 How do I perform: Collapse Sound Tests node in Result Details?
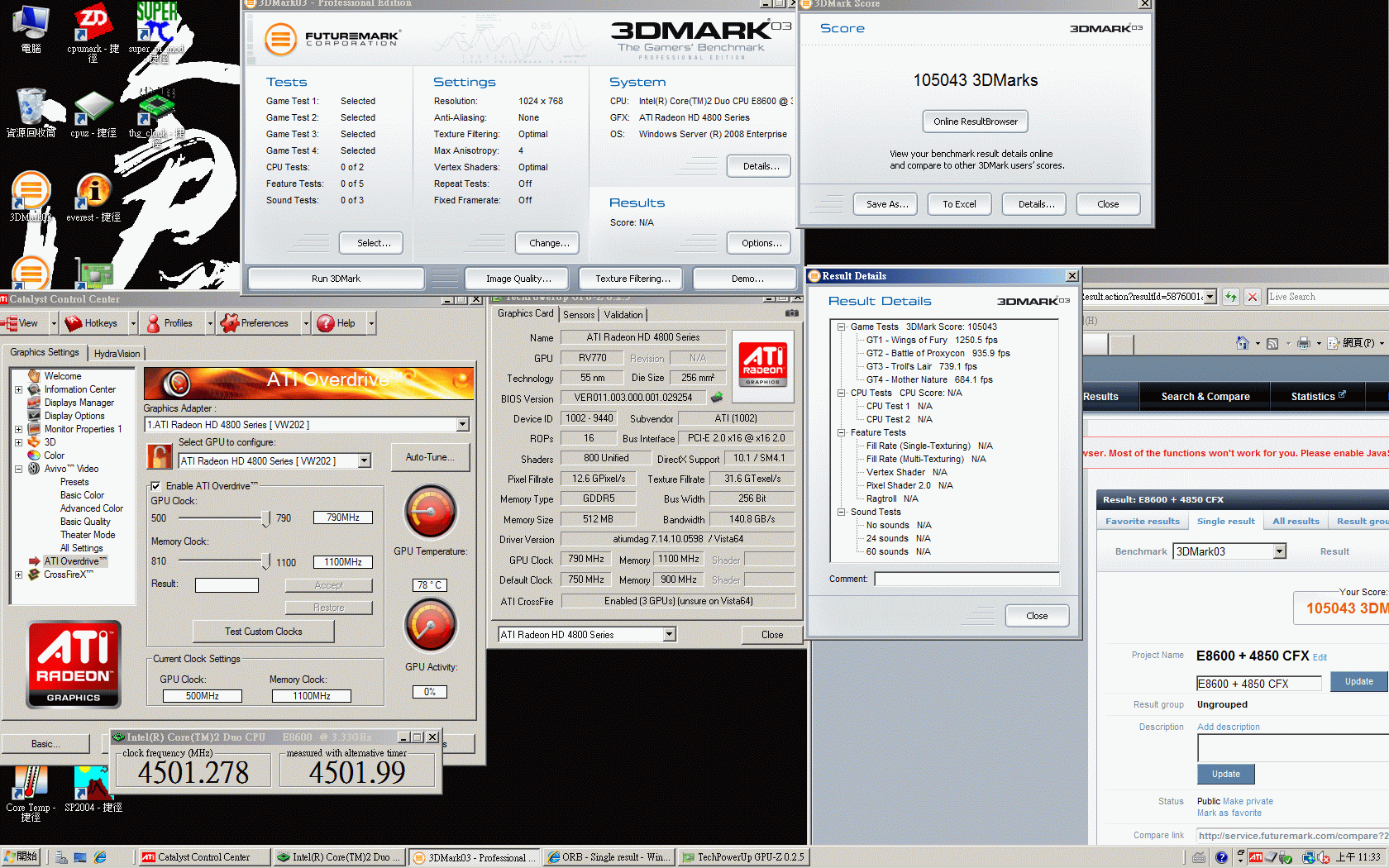click(x=842, y=512)
